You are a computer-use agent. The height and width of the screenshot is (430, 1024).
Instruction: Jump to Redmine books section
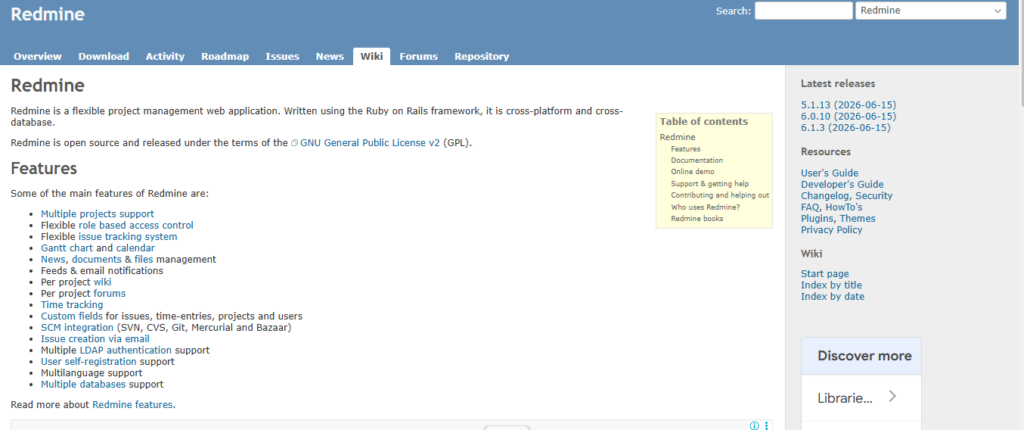pos(697,218)
